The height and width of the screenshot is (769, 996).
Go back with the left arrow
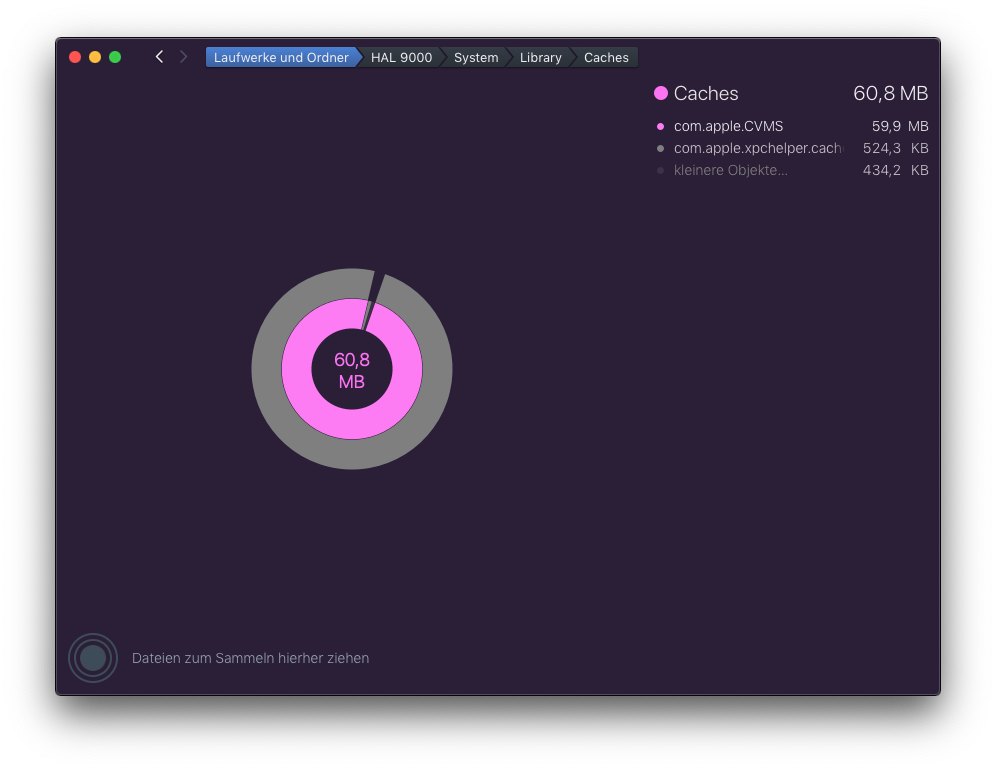(x=159, y=57)
